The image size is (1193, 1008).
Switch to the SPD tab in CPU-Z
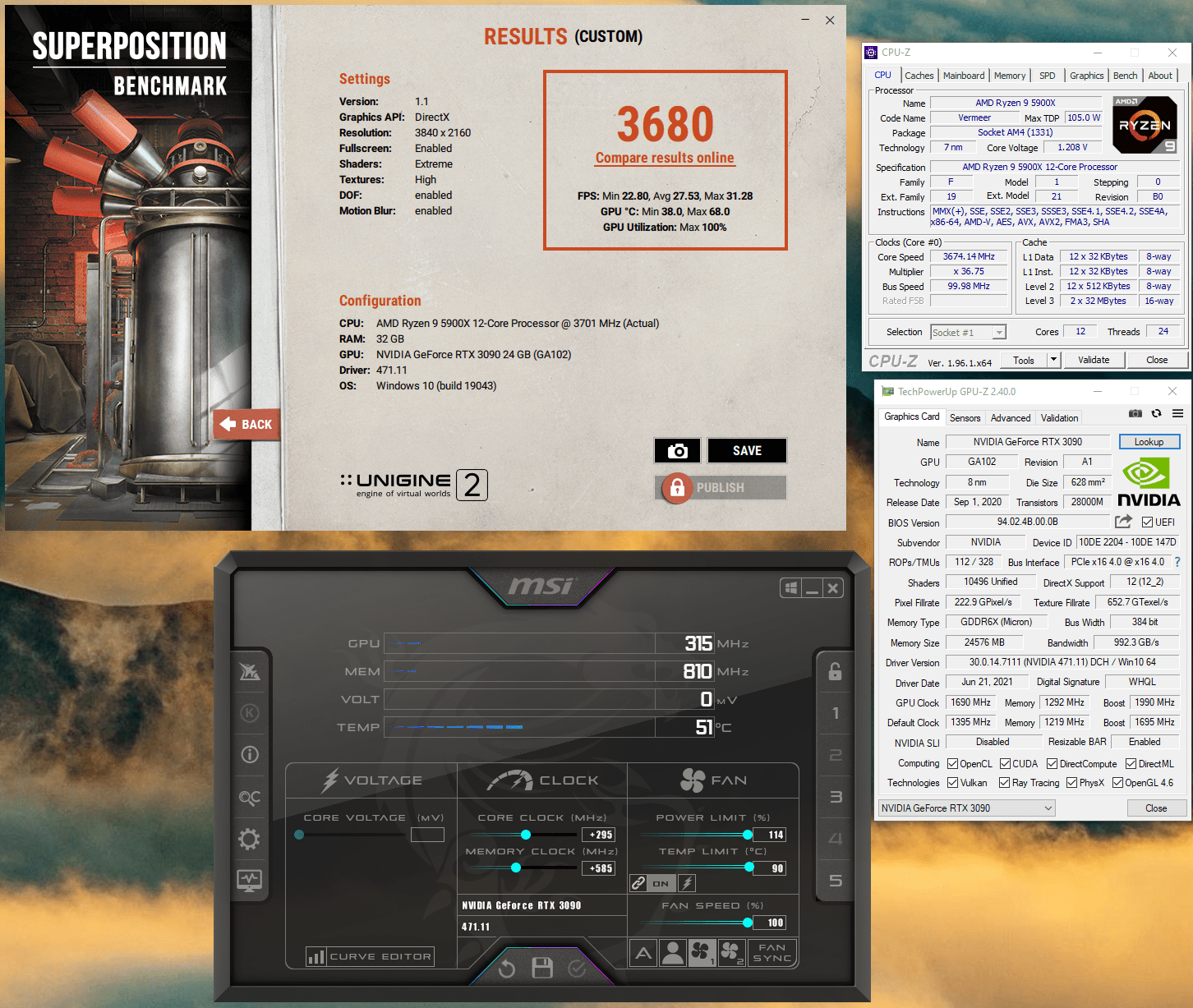click(x=1047, y=76)
